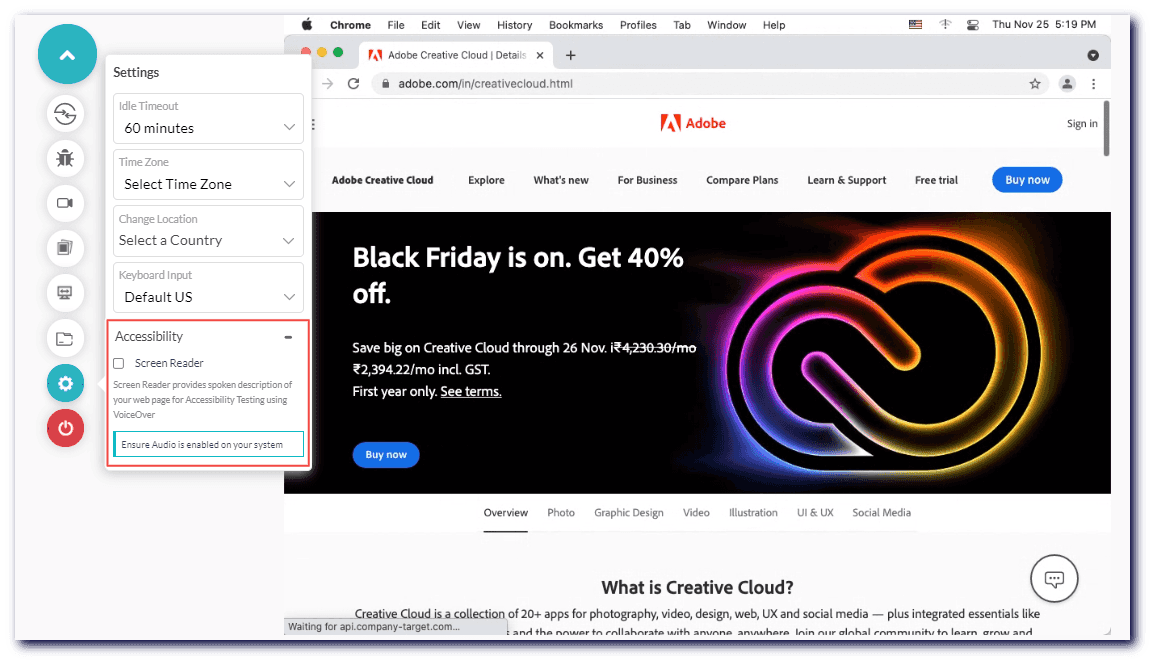
Task: Click the Adobe Creative Cloud nav label
Action: tap(382, 180)
